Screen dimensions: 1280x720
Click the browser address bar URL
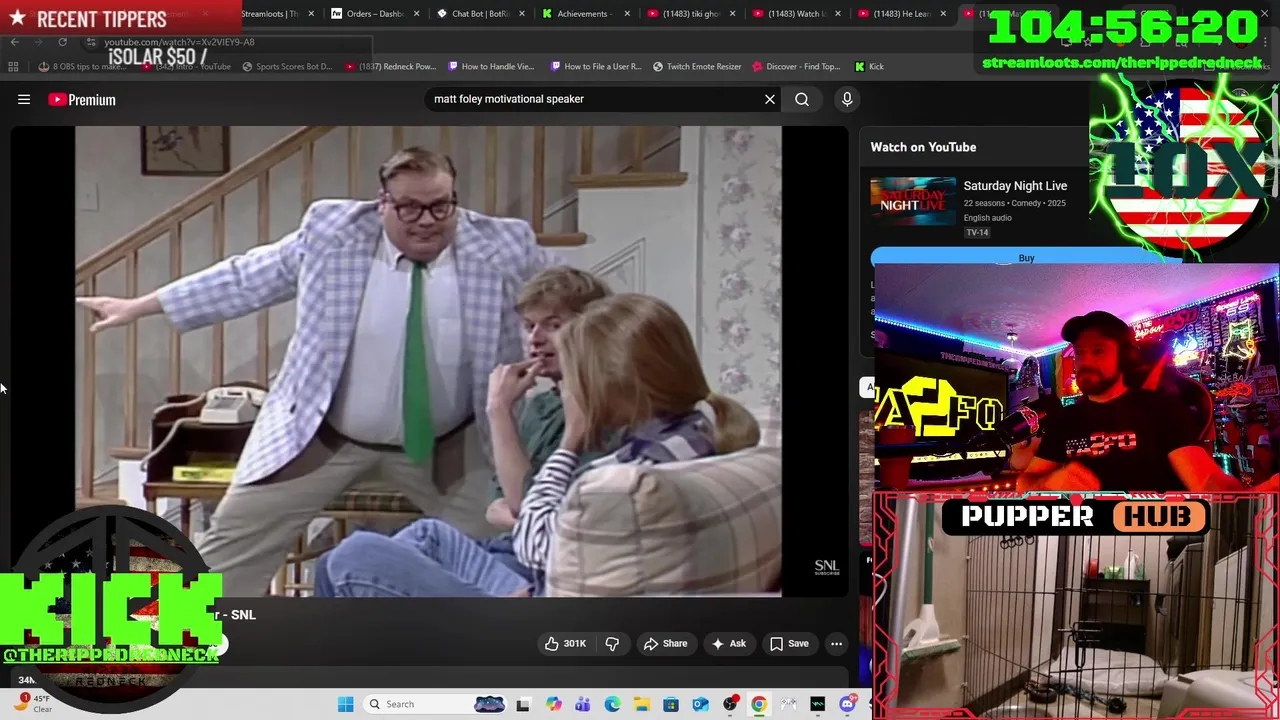click(179, 42)
